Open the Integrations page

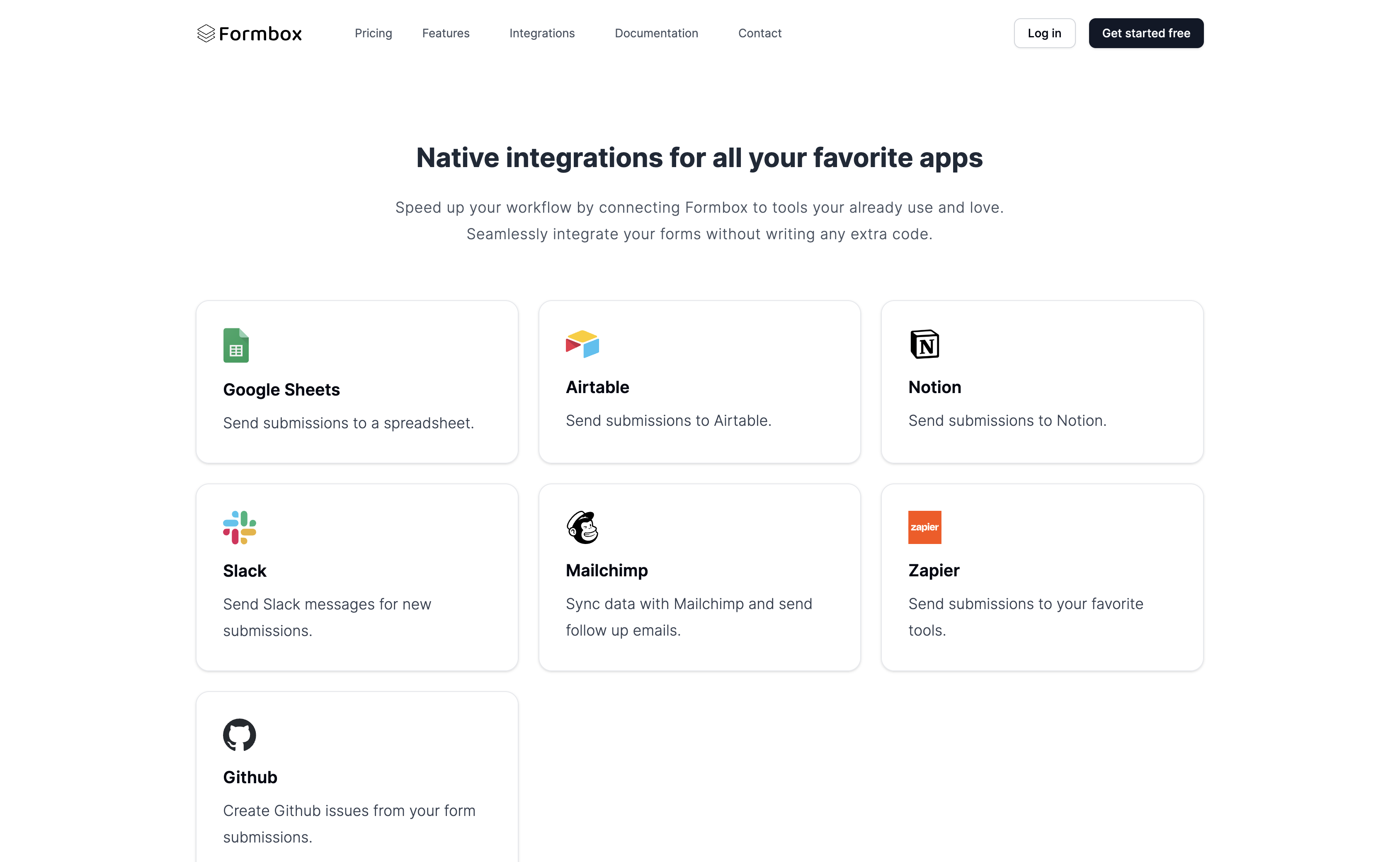point(542,33)
